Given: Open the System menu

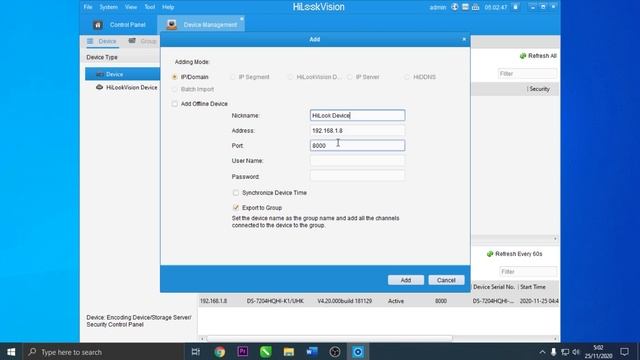Looking at the screenshot, I should [x=108, y=7].
